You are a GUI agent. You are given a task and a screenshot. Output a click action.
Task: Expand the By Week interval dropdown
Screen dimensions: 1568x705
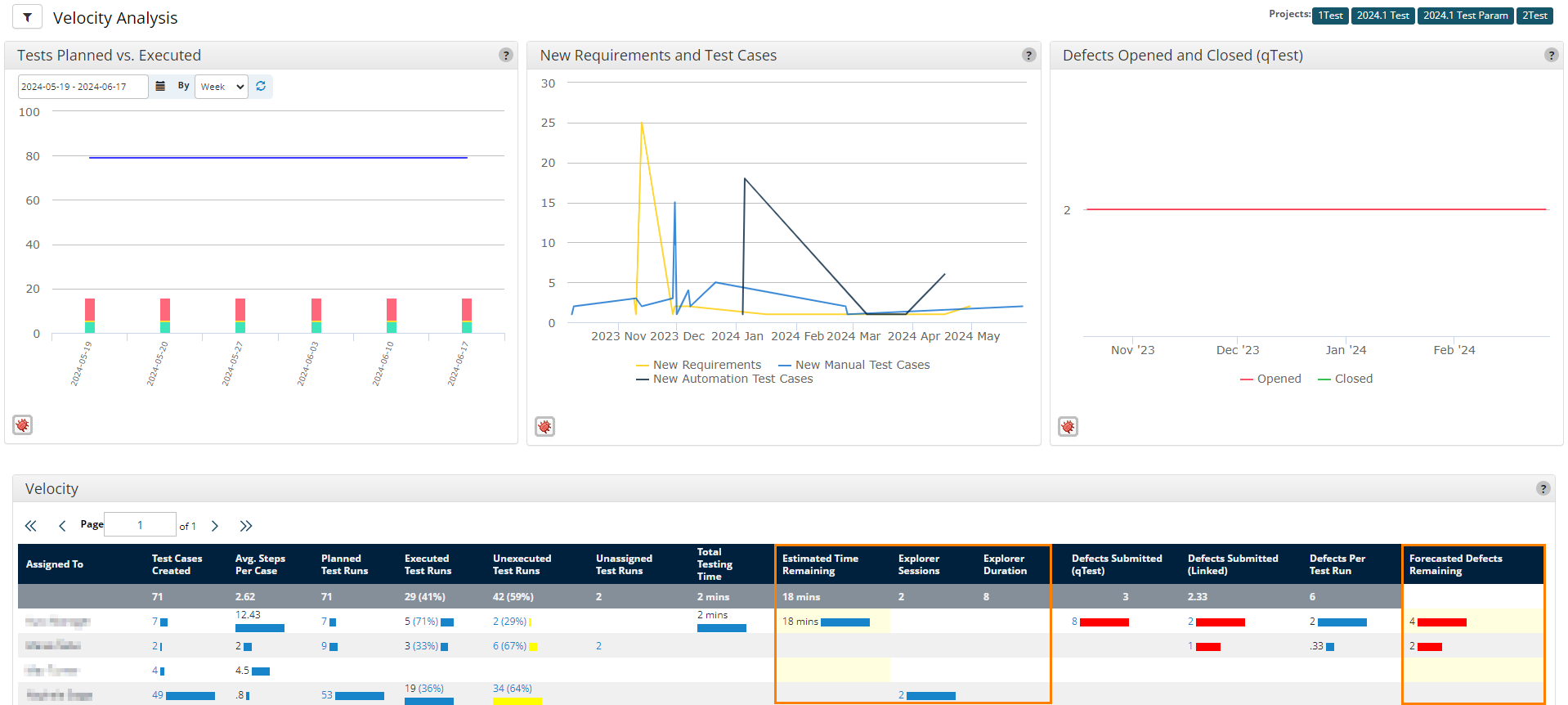coord(222,87)
